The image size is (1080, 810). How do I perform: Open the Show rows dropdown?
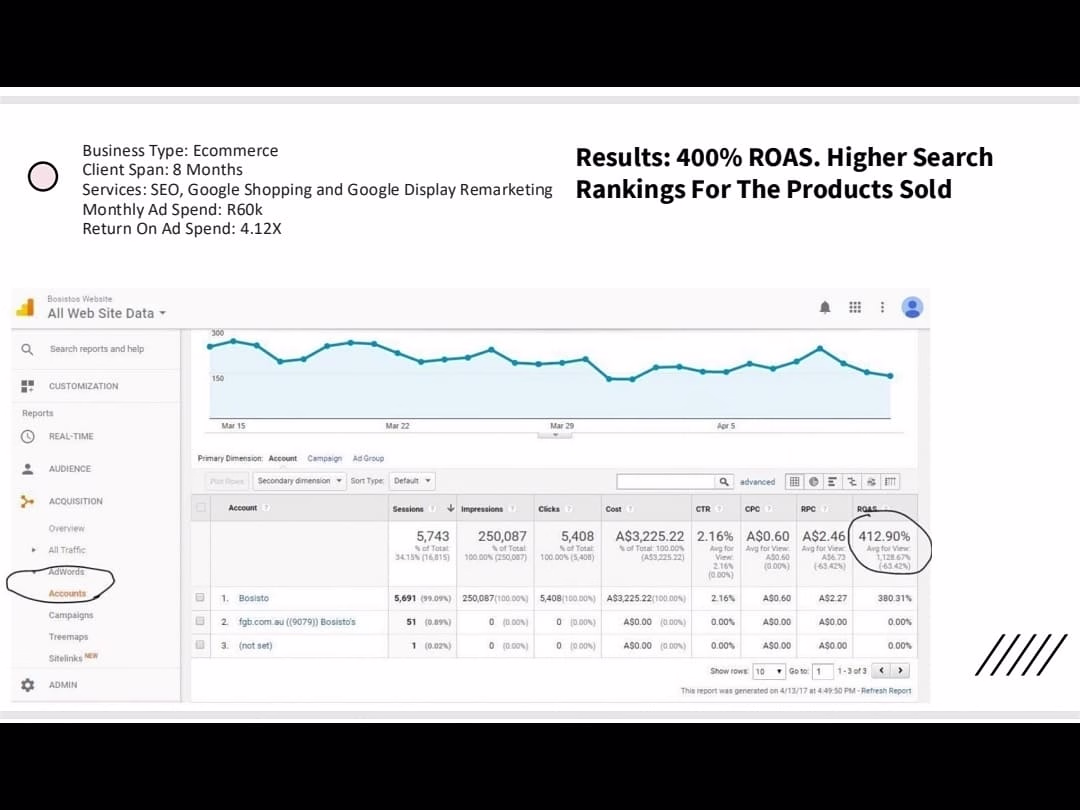(769, 671)
